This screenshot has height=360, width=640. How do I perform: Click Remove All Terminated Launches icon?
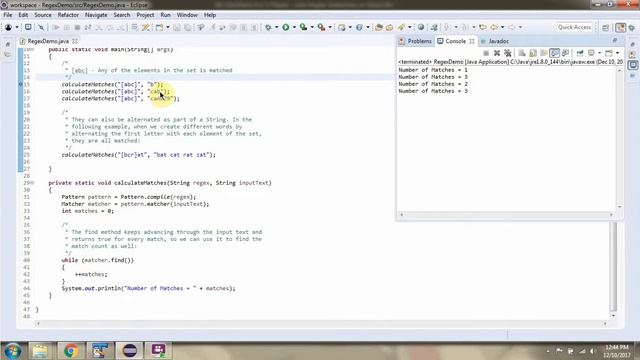coord(508,53)
